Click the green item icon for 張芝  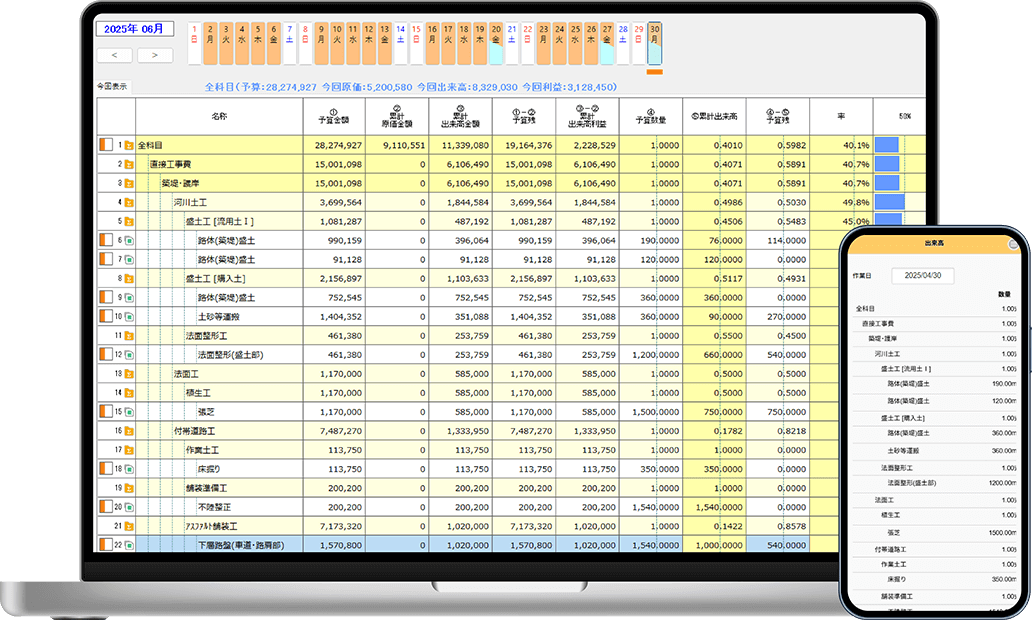point(129,411)
